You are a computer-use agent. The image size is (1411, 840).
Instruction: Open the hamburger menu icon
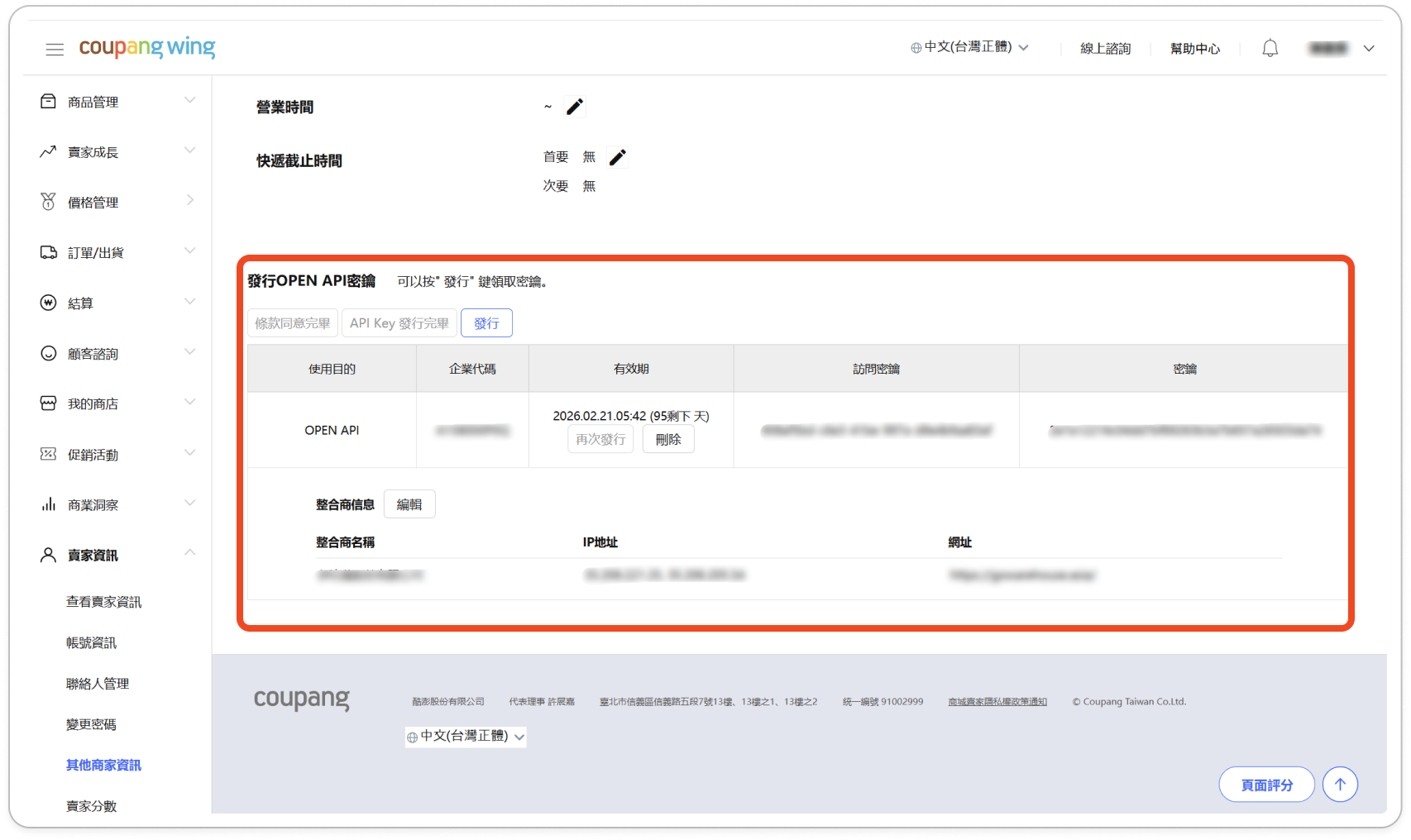pyautogui.click(x=55, y=50)
